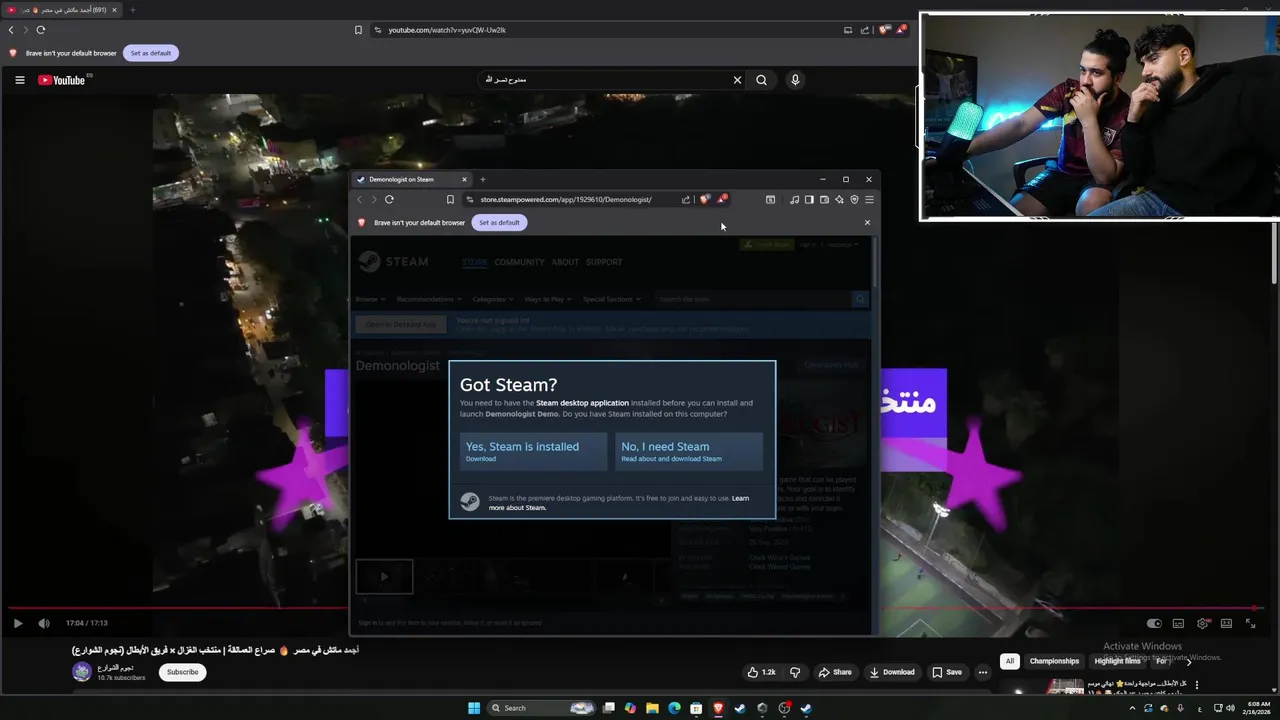Screen dimensions: 1280x720
Task: Mute the YouTube video volume
Action: (x=44, y=623)
